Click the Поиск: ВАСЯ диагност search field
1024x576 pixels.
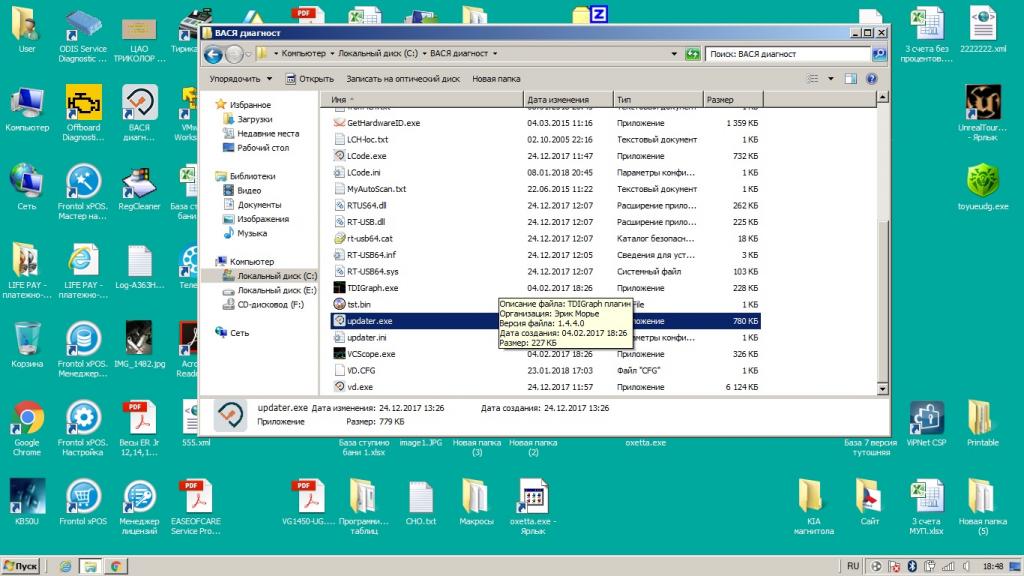coord(788,54)
